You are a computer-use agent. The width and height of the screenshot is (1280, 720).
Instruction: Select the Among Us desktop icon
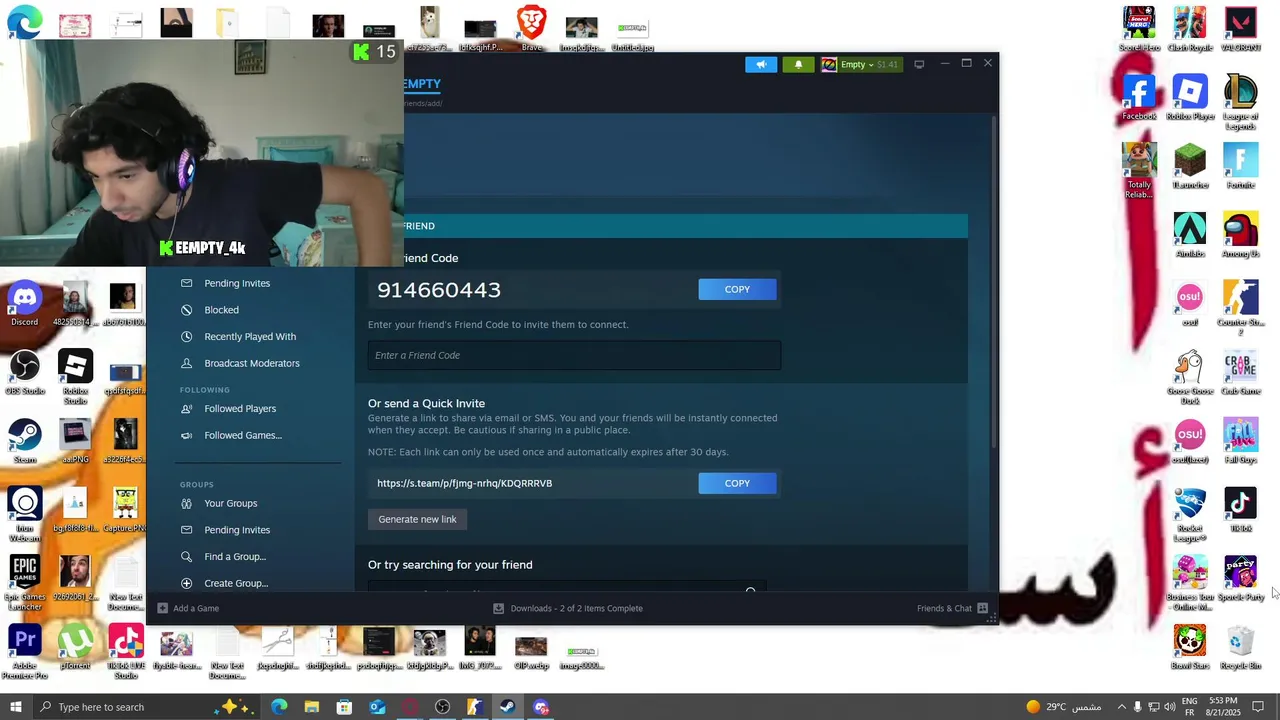tap(1240, 235)
